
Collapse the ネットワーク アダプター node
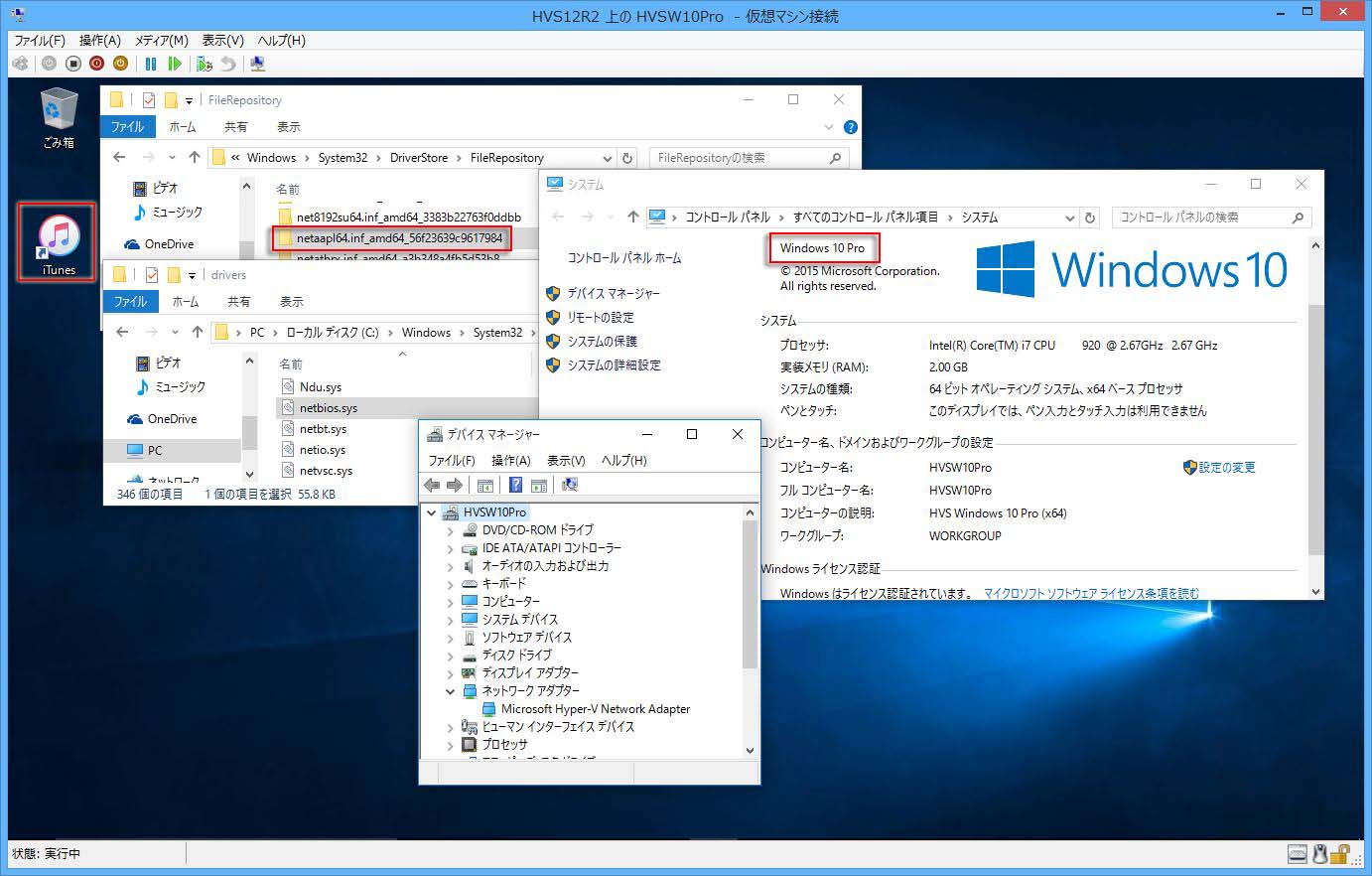tap(450, 691)
